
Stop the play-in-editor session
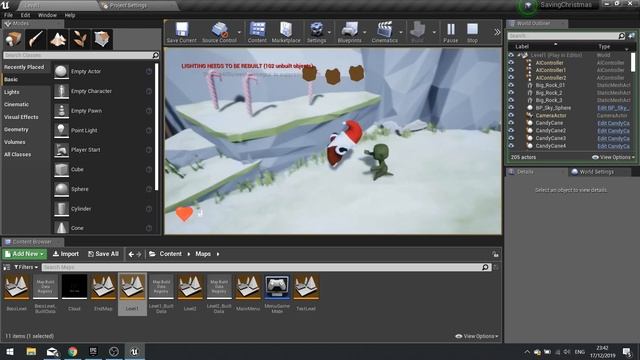[x=472, y=32]
